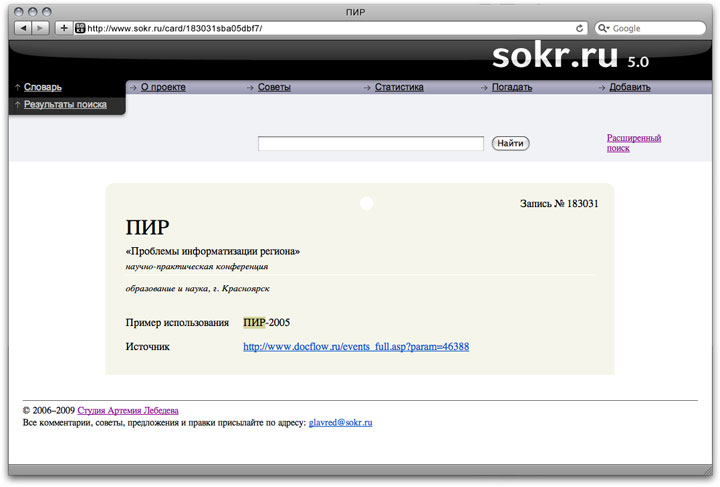This screenshot has height=487, width=720.
Task: Open the О проекте page
Action: [x=163, y=87]
